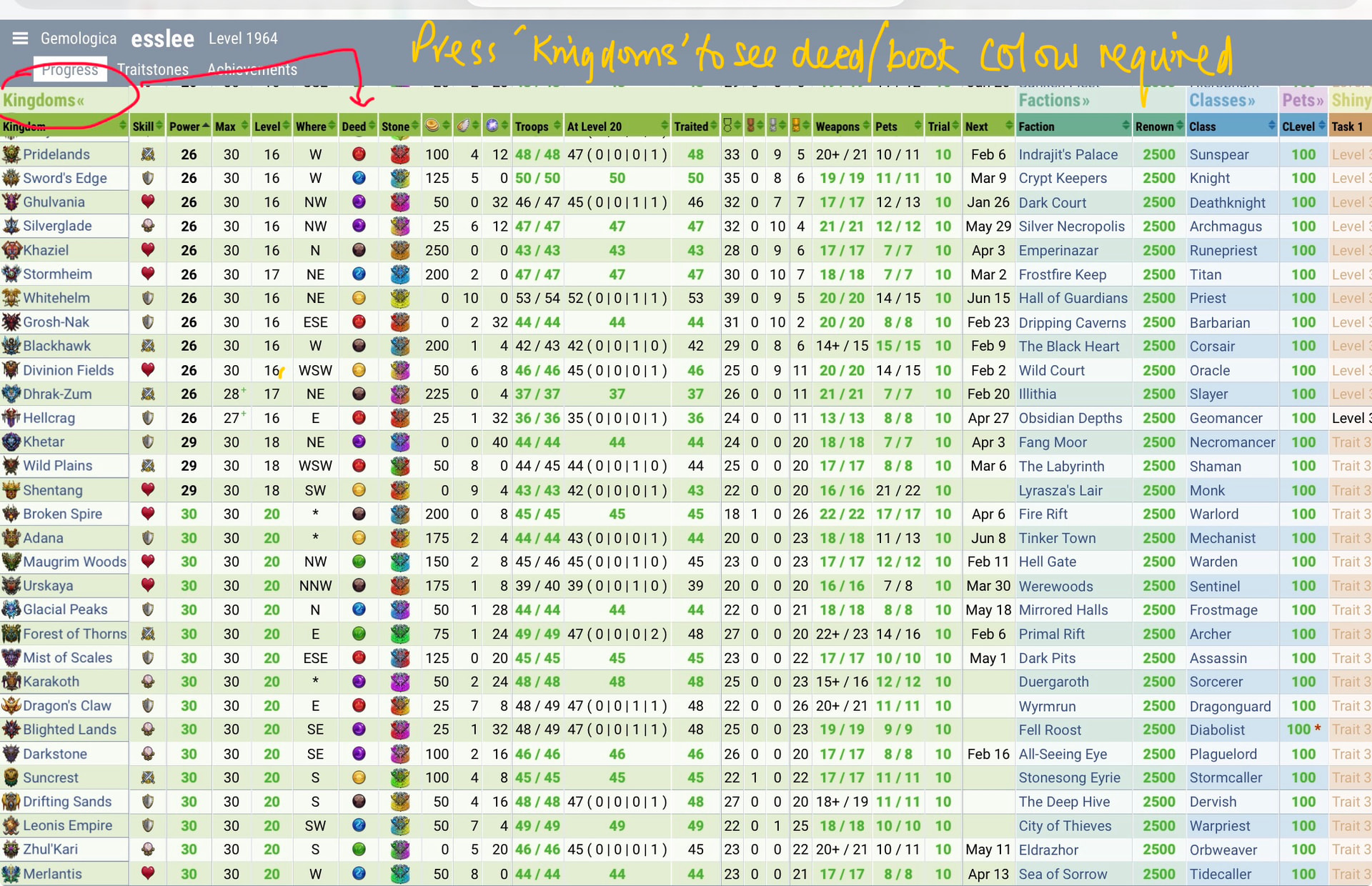Image resolution: width=1372 pixels, height=886 pixels.
Task: Click Ghulvania heart skill icon
Action: pyautogui.click(x=148, y=202)
